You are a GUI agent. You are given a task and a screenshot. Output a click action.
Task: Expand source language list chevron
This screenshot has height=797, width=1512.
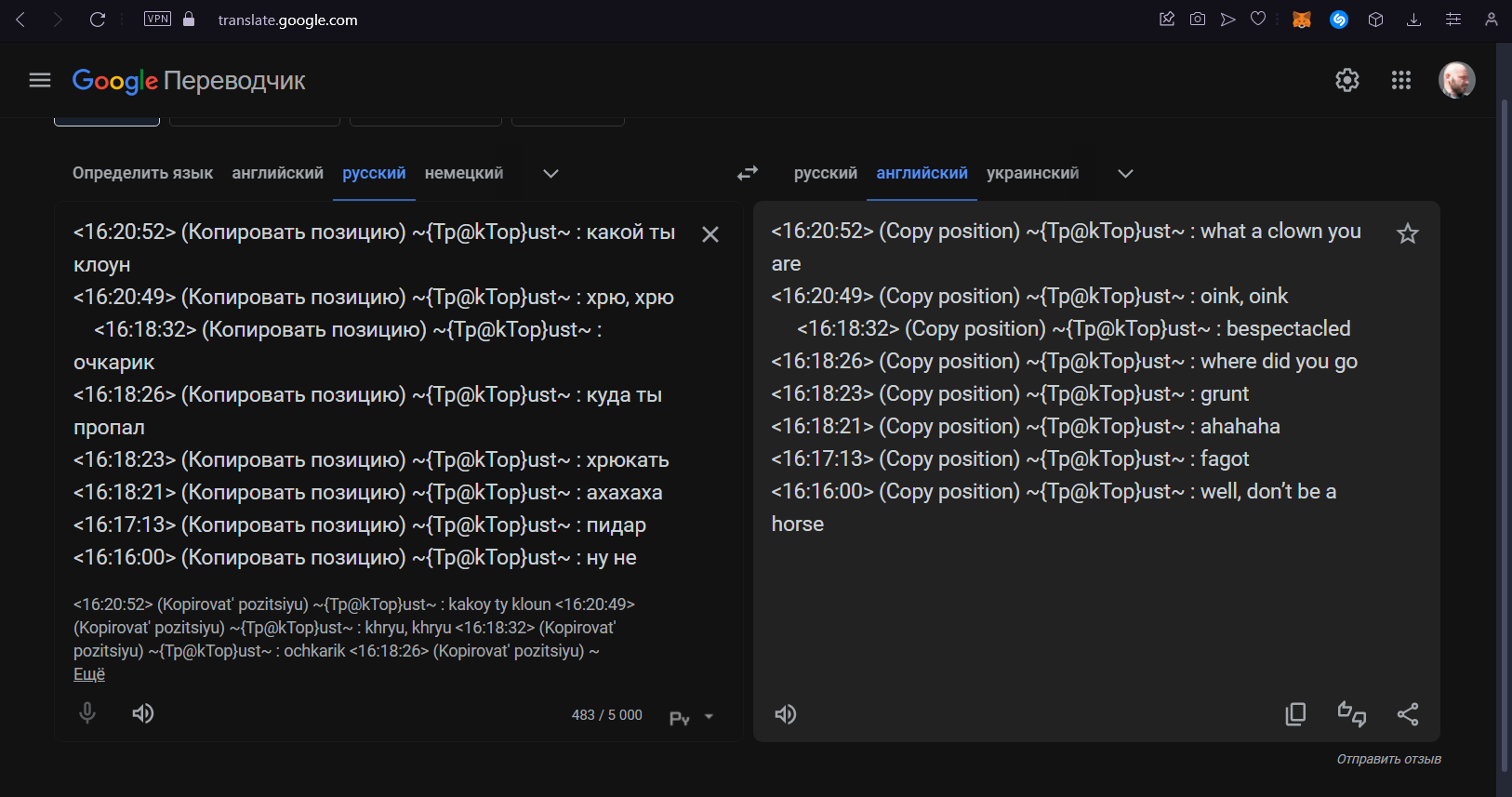coord(550,174)
